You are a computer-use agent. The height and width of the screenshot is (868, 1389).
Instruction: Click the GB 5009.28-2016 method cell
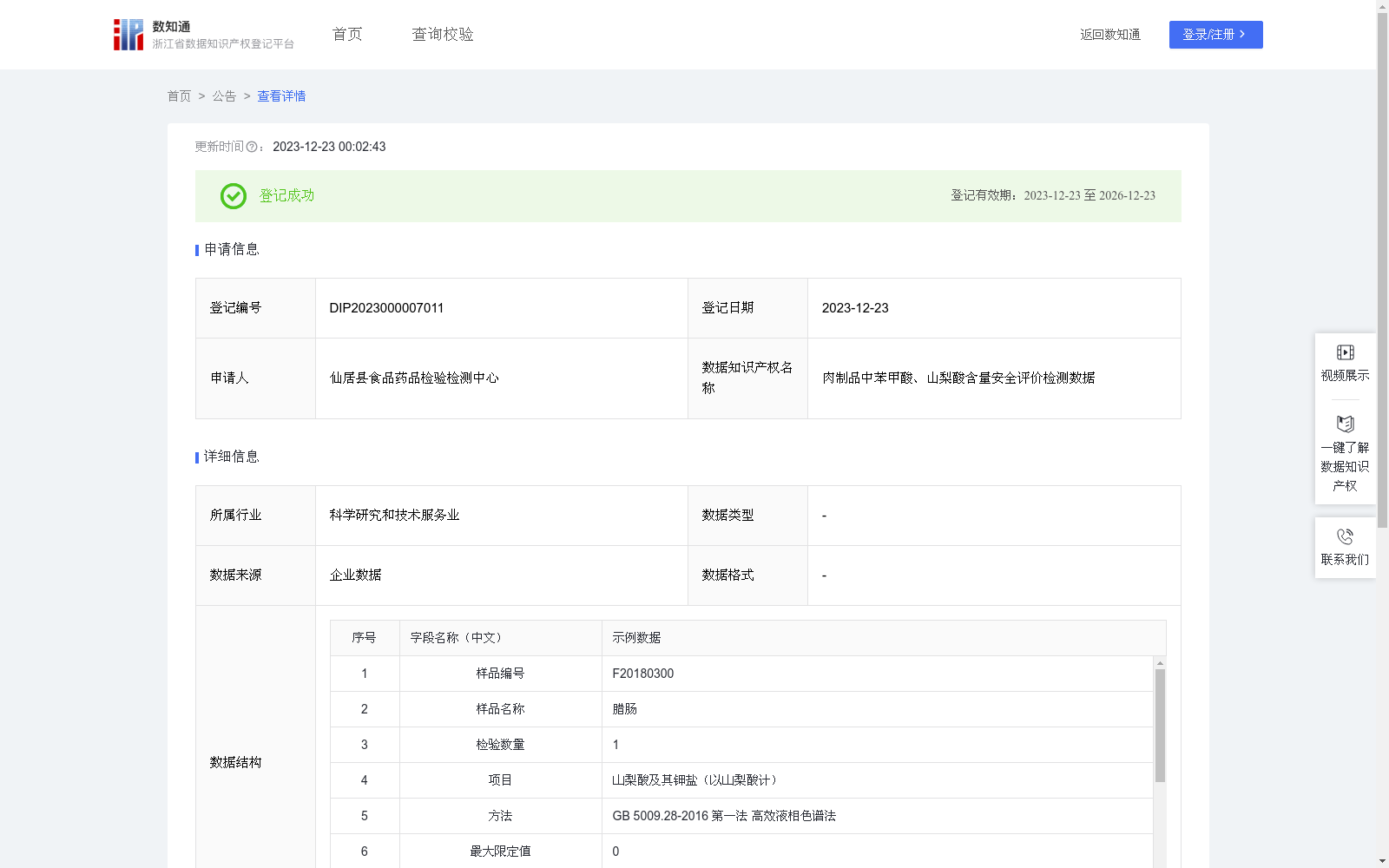point(877,816)
